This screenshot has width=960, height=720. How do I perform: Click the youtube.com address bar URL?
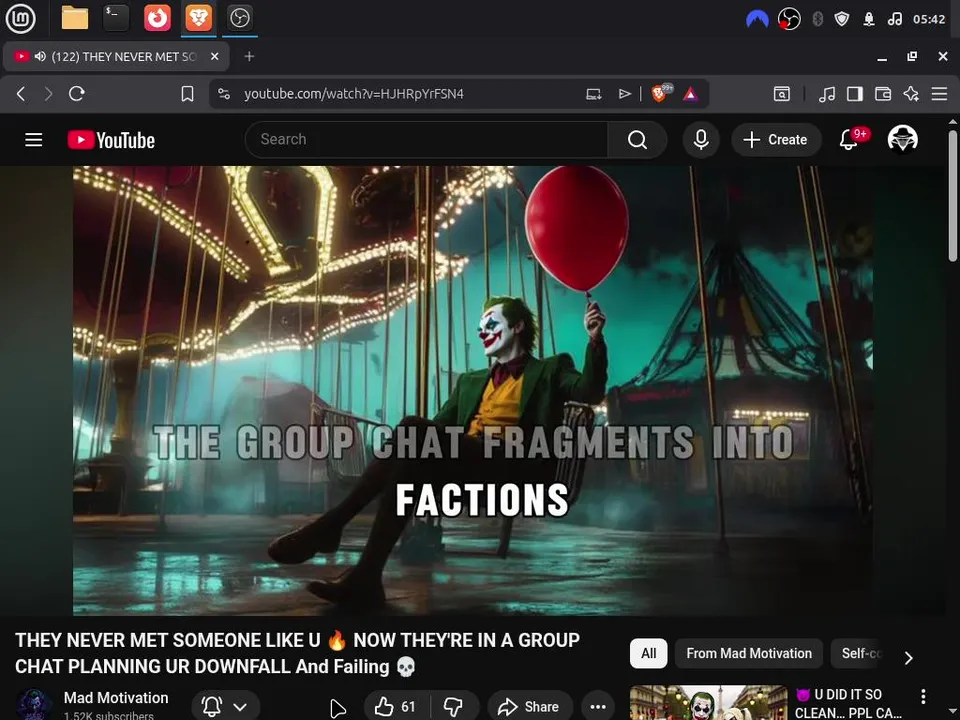(x=354, y=94)
